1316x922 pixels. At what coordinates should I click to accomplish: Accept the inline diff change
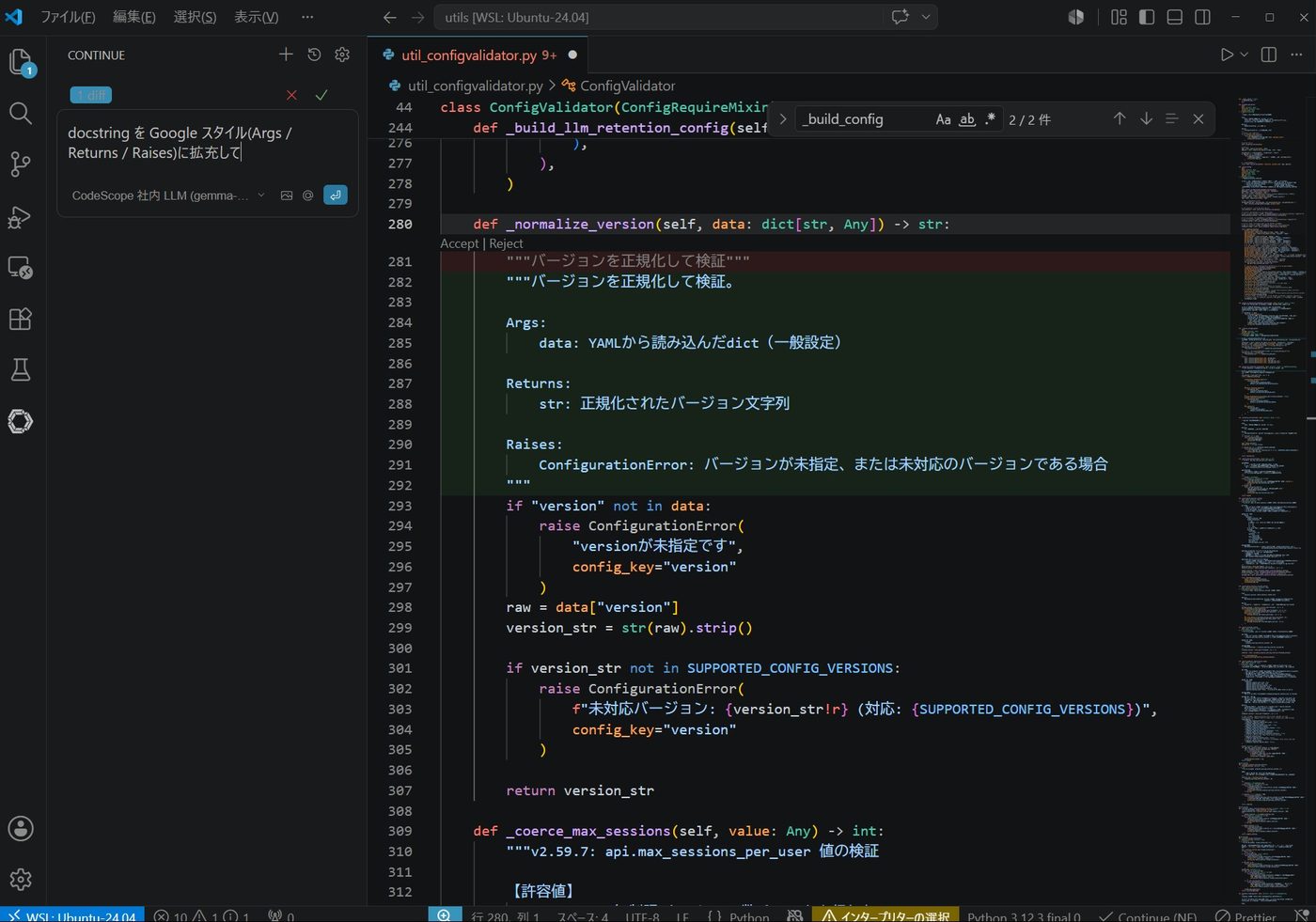pos(460,243)
